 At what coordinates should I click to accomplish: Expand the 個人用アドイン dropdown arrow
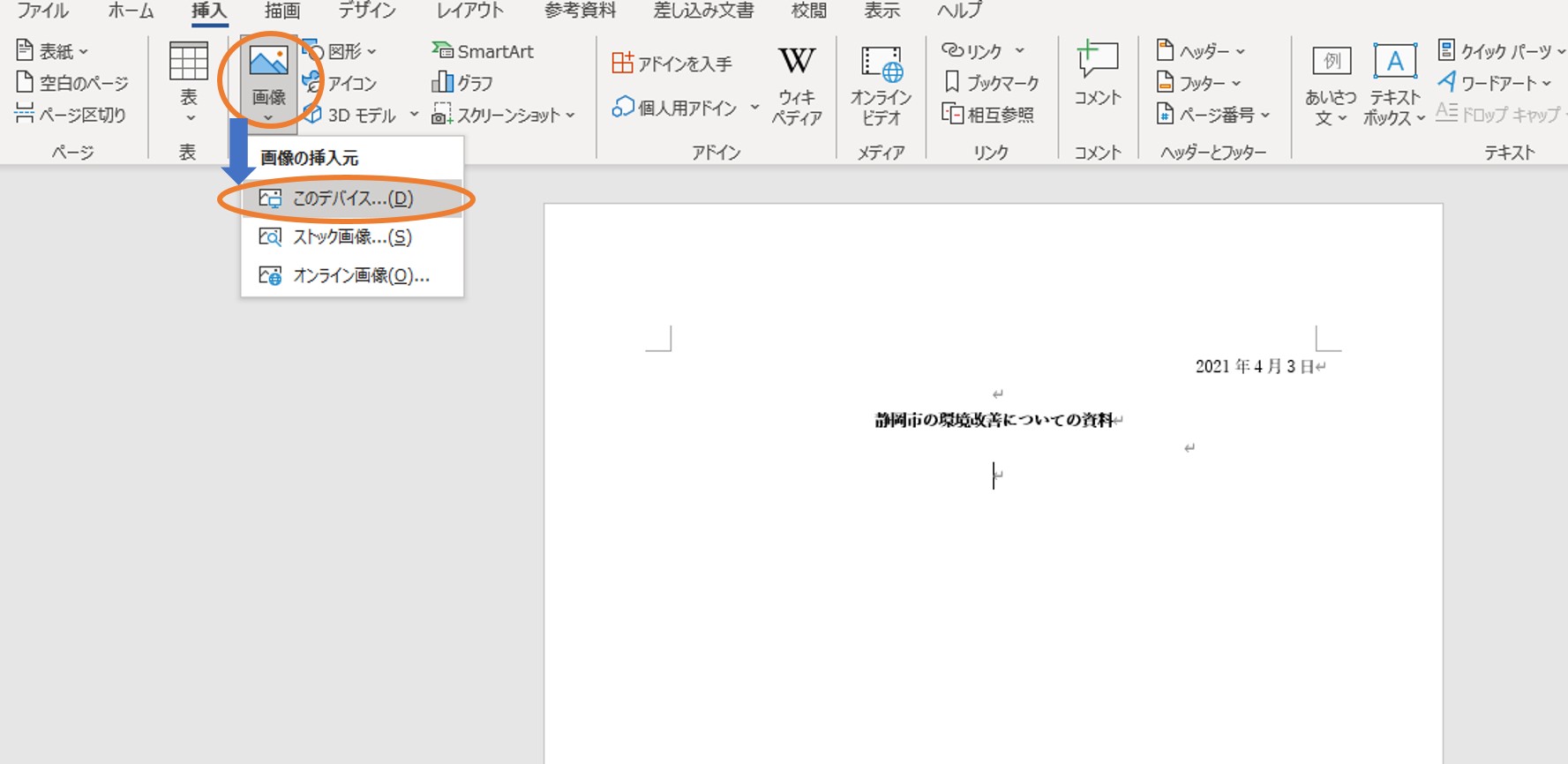(754, 108)
